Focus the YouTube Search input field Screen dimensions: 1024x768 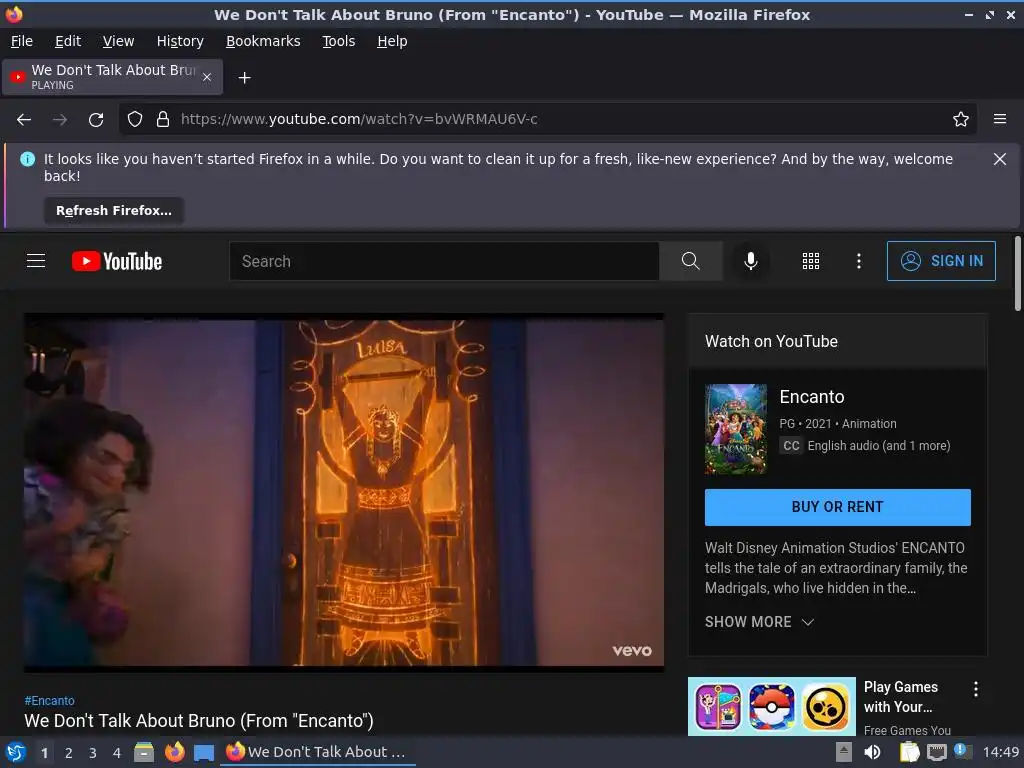pyautogui.click(x=444, y=261)
